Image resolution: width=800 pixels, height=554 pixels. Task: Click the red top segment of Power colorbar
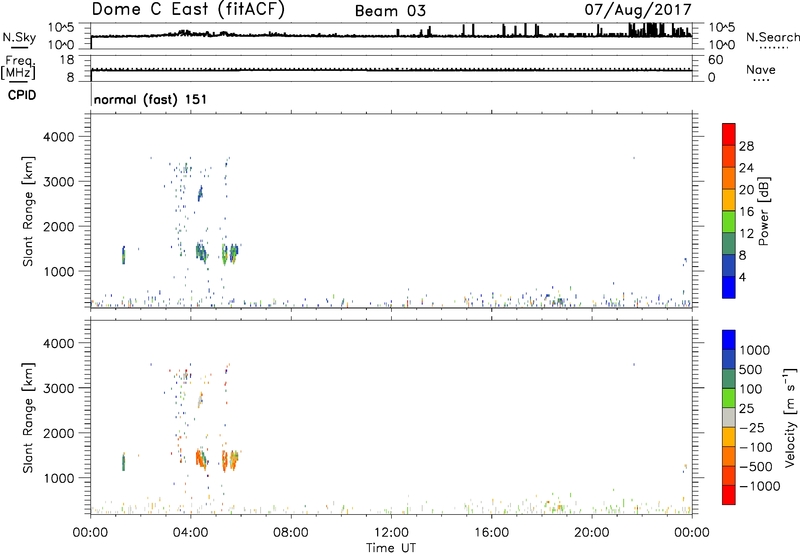pyautogui.click(x=729, y=135)
